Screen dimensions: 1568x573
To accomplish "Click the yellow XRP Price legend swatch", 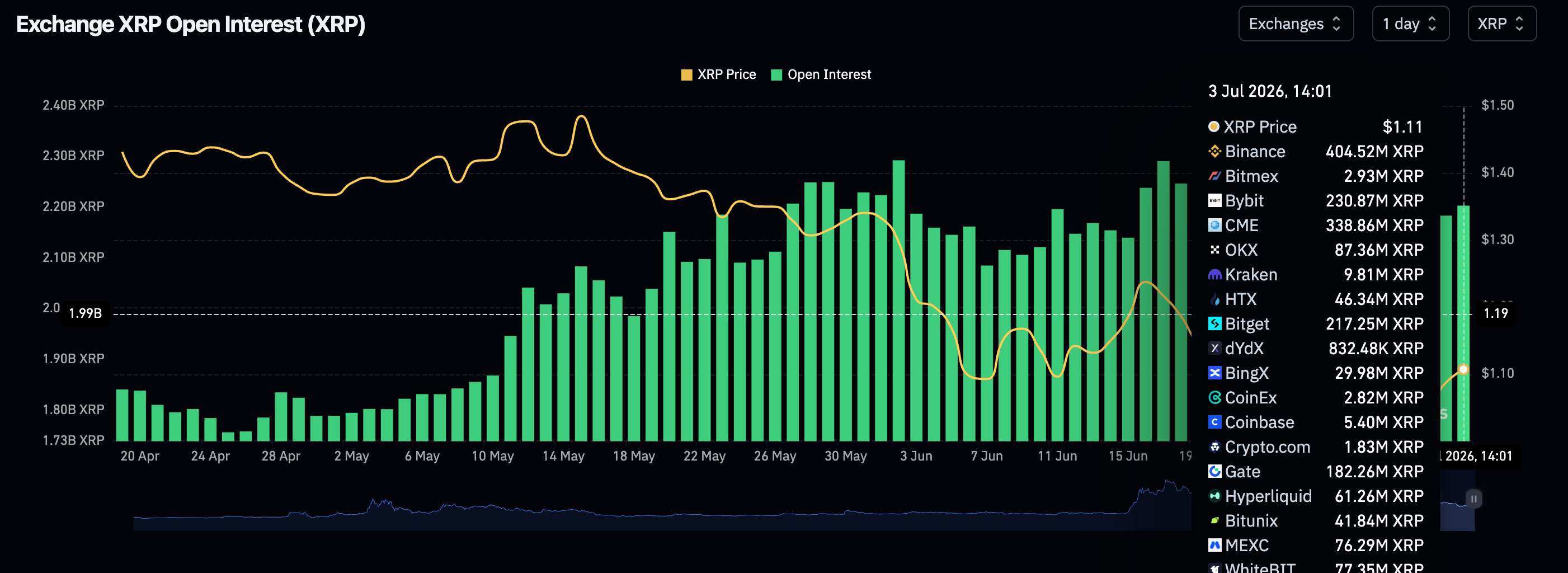I will pyautogui.click(x=686, y=75).
